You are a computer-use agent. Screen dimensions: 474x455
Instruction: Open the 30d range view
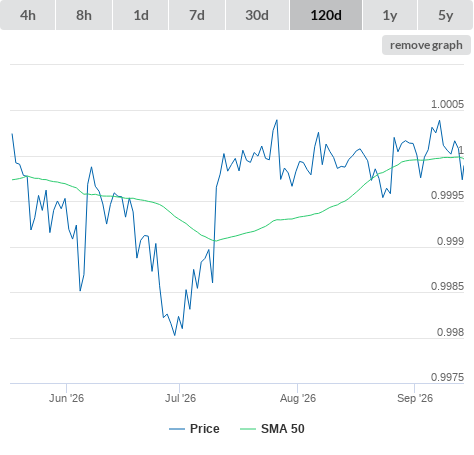(x=257, y=15)
